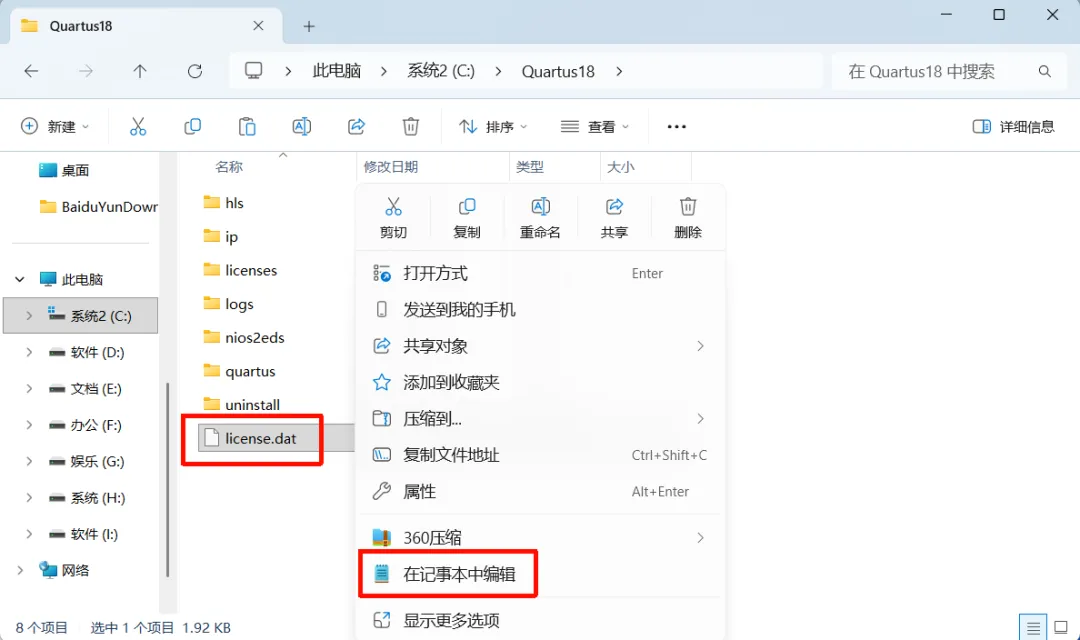Click 此电脑 in the address breadcrumb

[337, 71]
